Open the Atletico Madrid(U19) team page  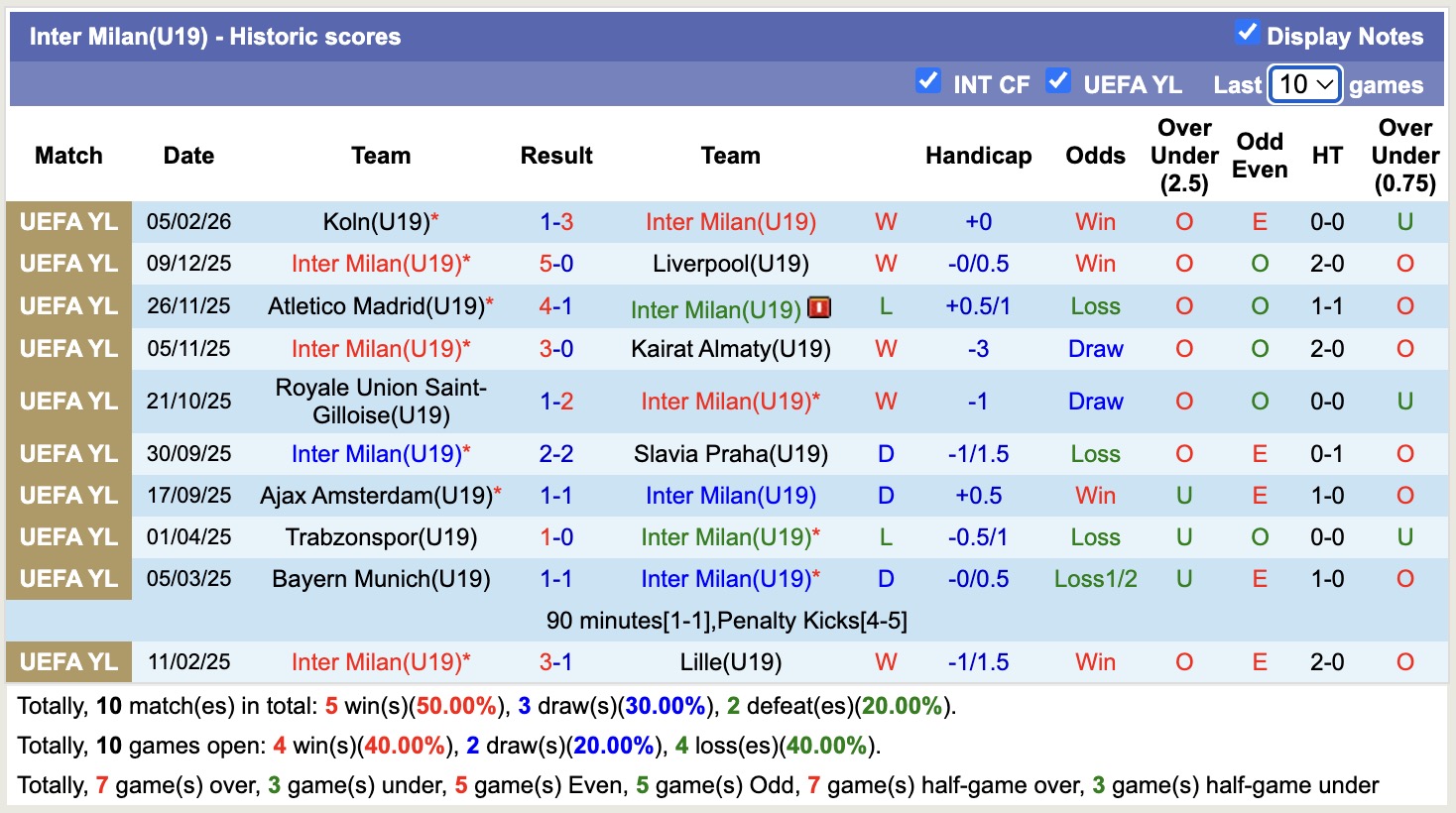point(376,306)
